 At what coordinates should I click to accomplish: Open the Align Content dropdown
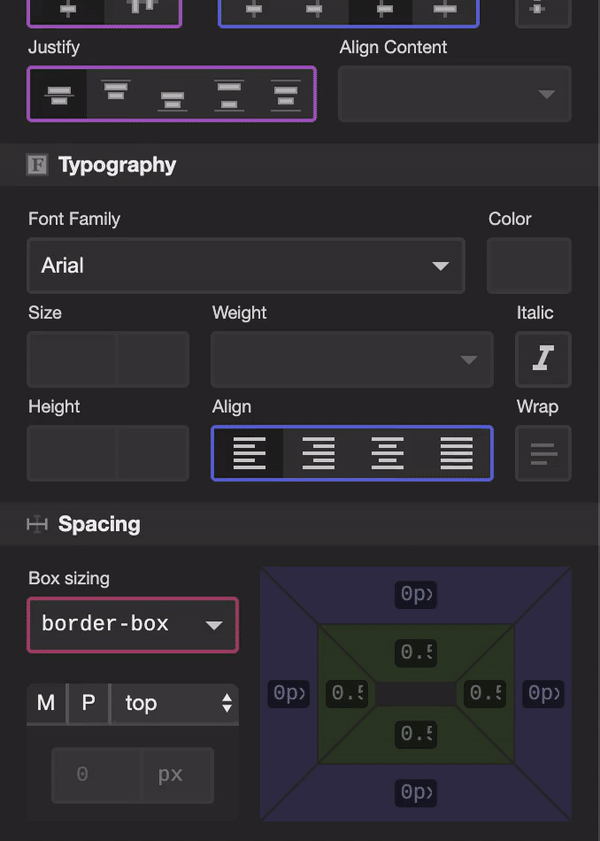point(455,94)
